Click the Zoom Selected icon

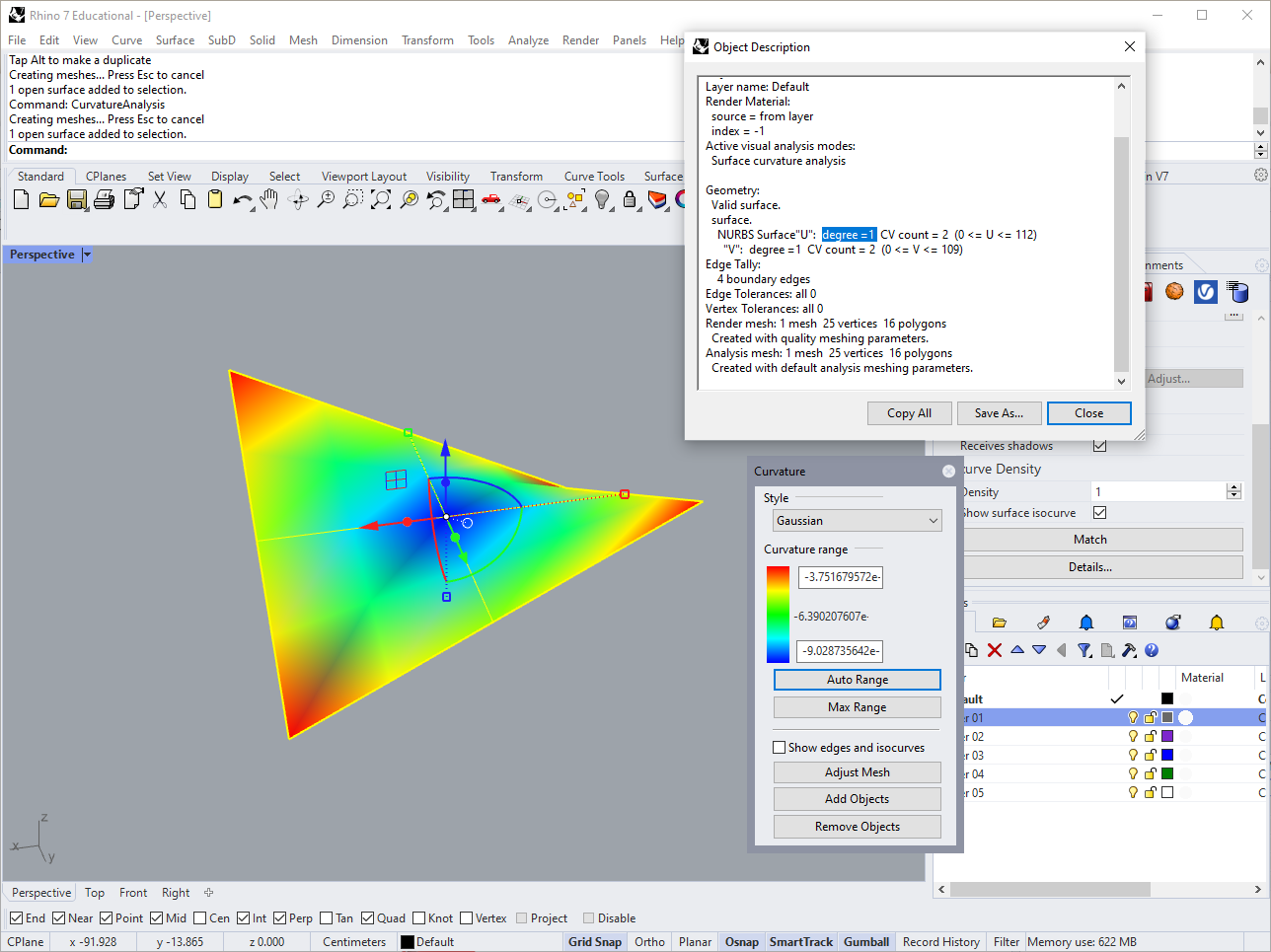click(x=409, y=200)
